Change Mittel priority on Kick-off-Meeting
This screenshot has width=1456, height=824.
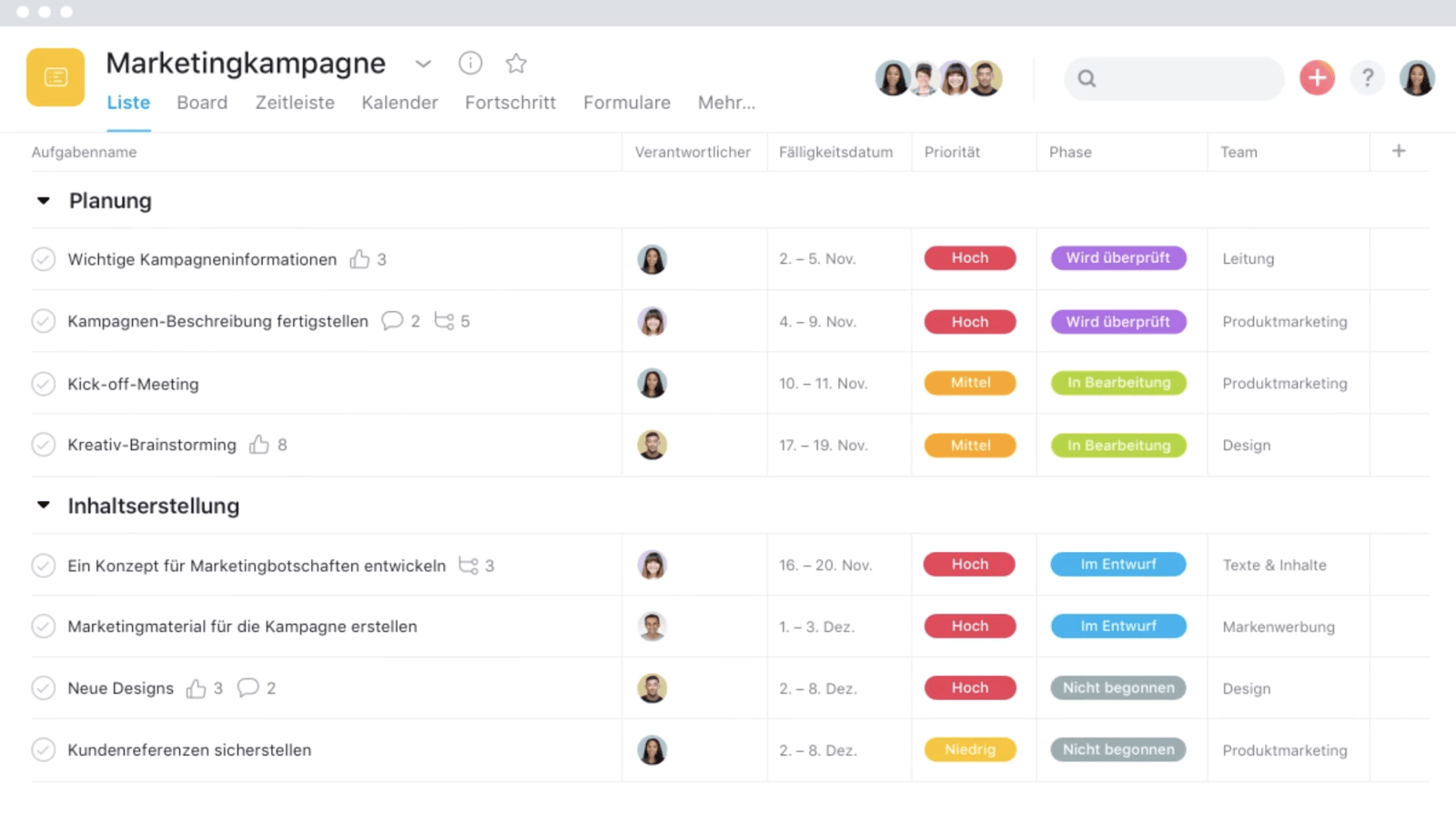click(970, 383)
